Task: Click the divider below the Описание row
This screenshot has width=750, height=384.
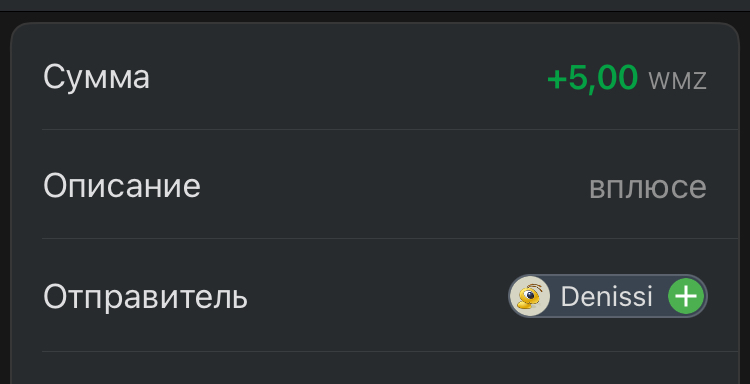Action: point(390,238)
